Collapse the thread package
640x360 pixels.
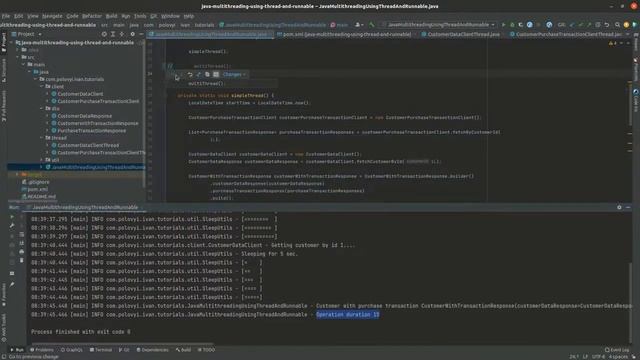(x=42, y=138)
